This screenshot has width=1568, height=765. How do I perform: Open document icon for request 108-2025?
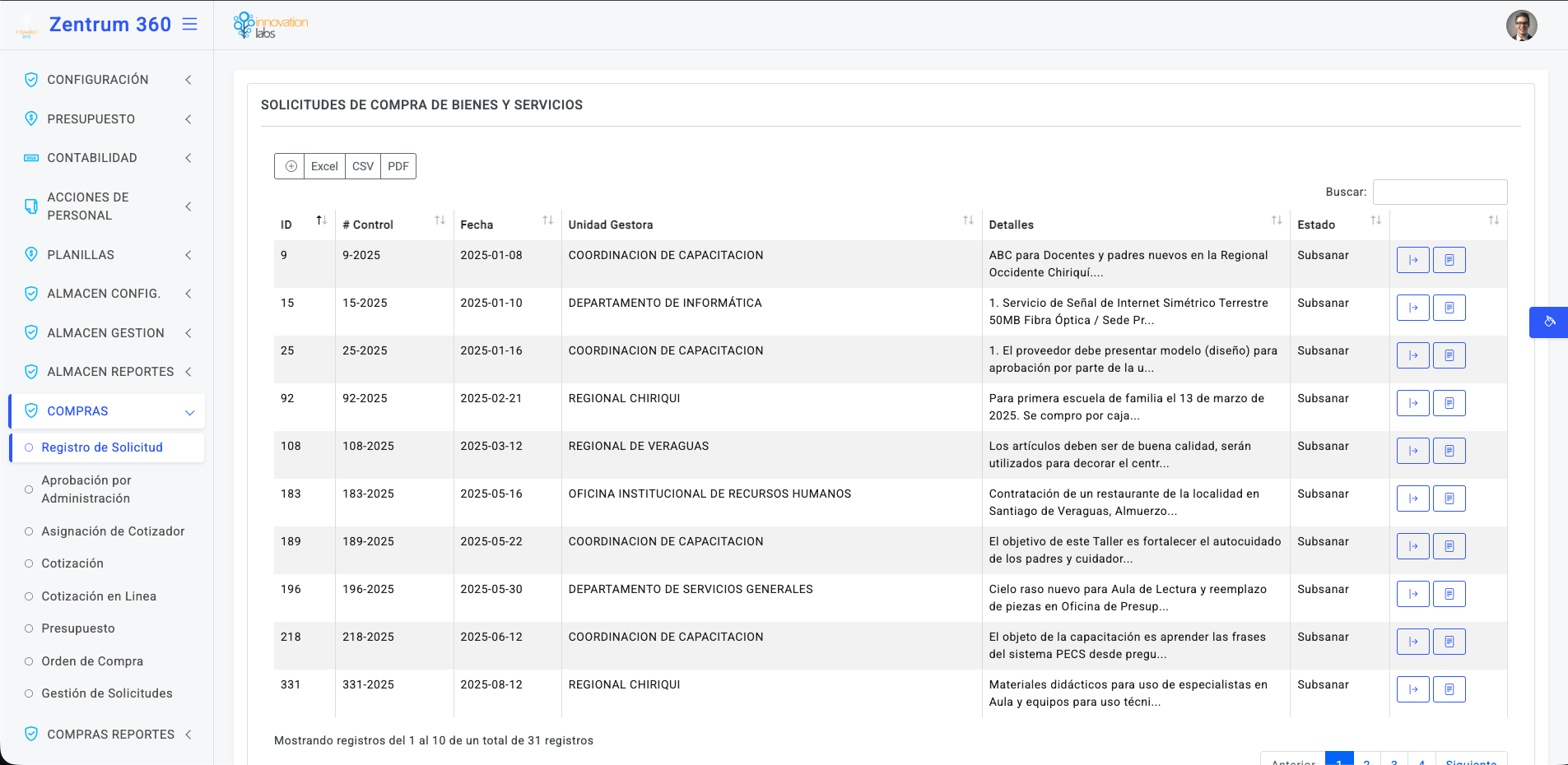1449,451
